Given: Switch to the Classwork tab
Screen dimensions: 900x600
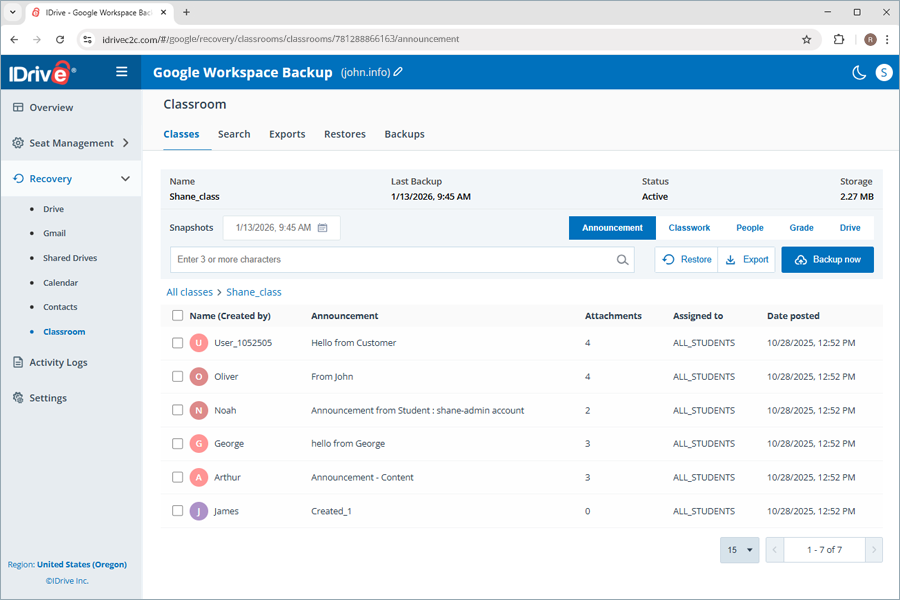Looking at the screenshot, I should (688, 227).
